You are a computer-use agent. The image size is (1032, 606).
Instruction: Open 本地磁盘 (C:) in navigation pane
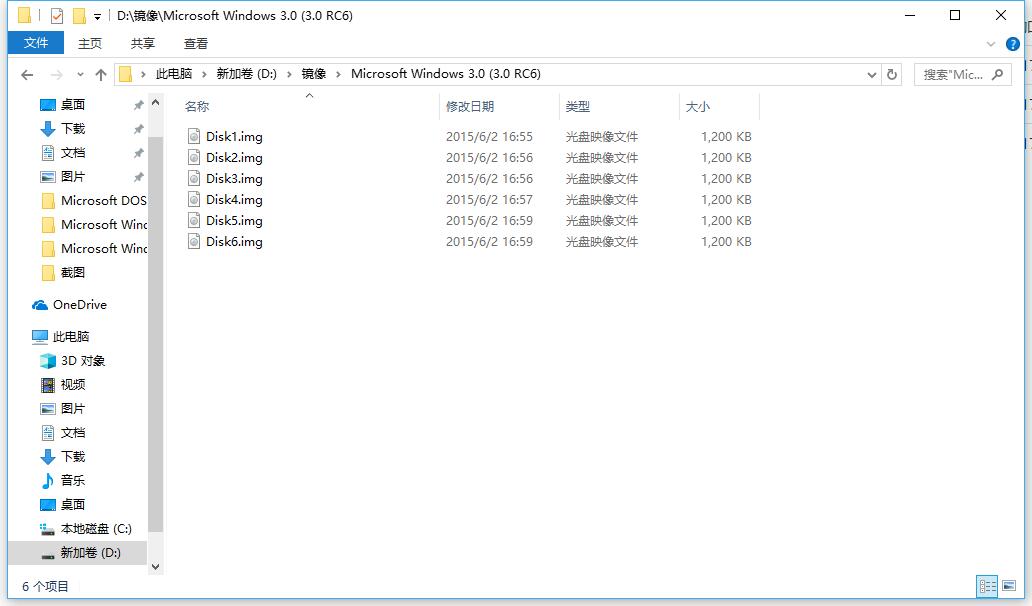(x=96, y=528)
